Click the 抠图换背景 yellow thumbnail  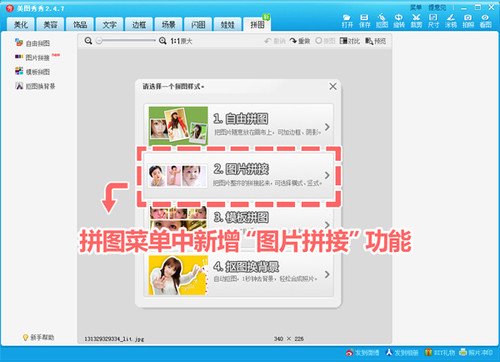[x=178, y=275]
